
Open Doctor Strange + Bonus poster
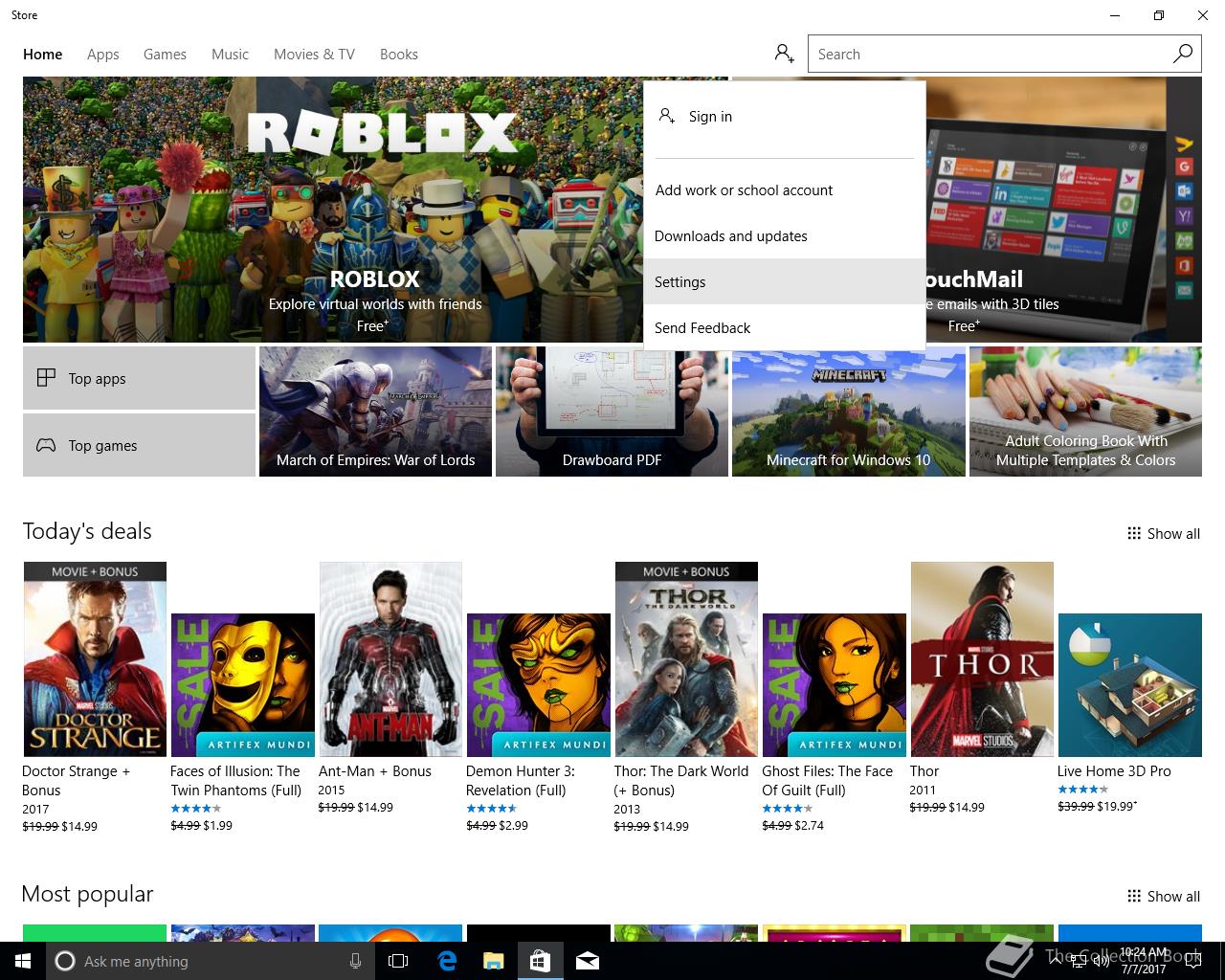click(x=95, y=659)
